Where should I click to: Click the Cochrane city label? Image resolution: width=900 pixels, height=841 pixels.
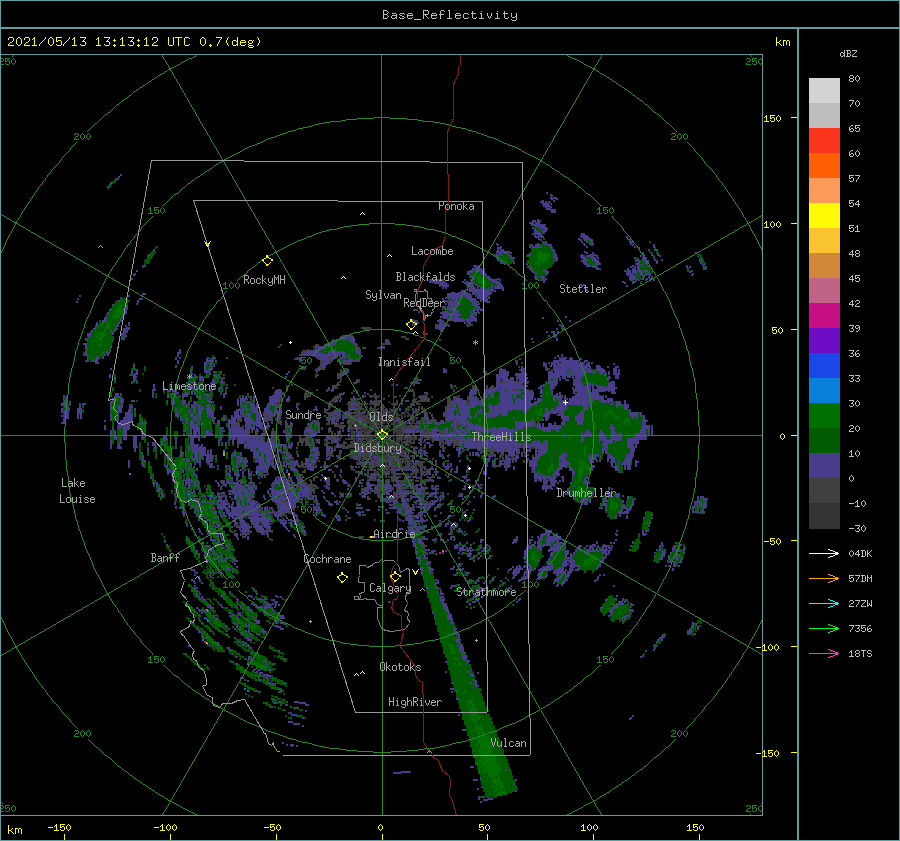click(327, 559)
